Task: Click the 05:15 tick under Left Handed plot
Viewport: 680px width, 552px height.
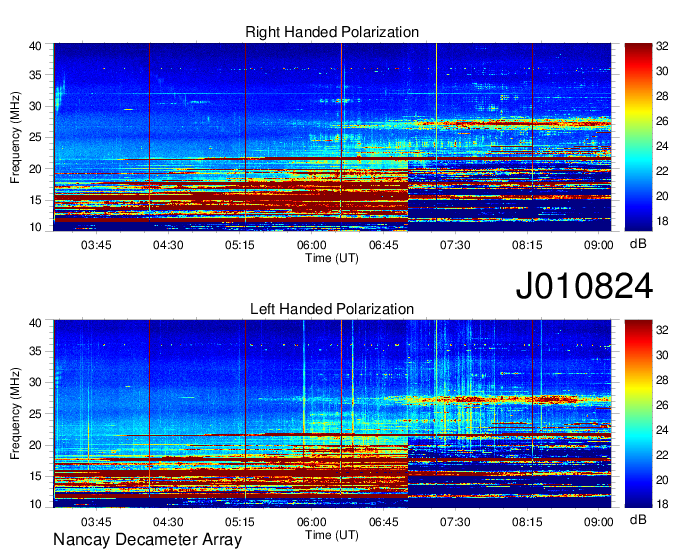Action: click(x=240, y=522)
